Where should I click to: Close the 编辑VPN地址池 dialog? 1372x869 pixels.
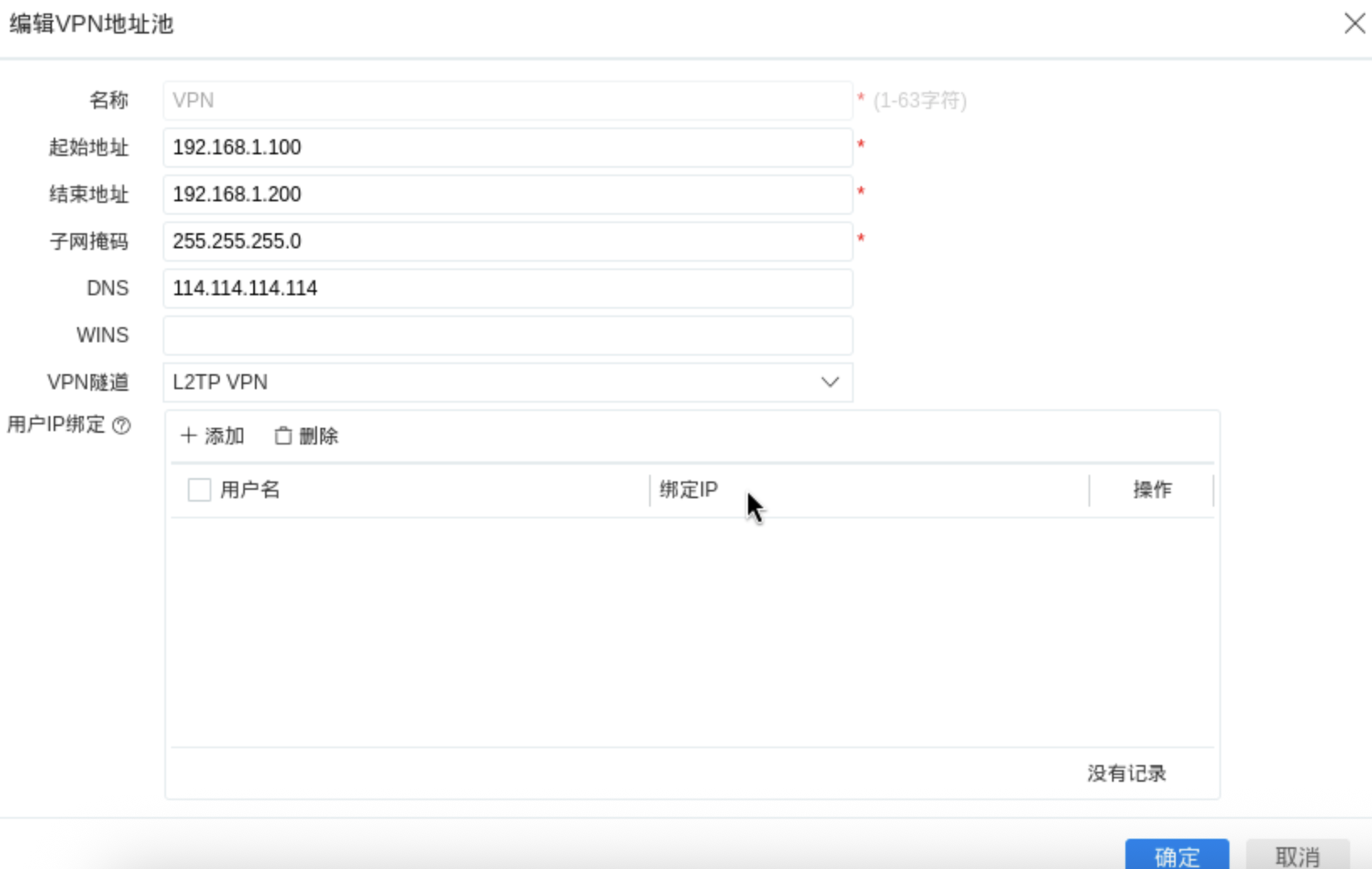(1354, 23)
